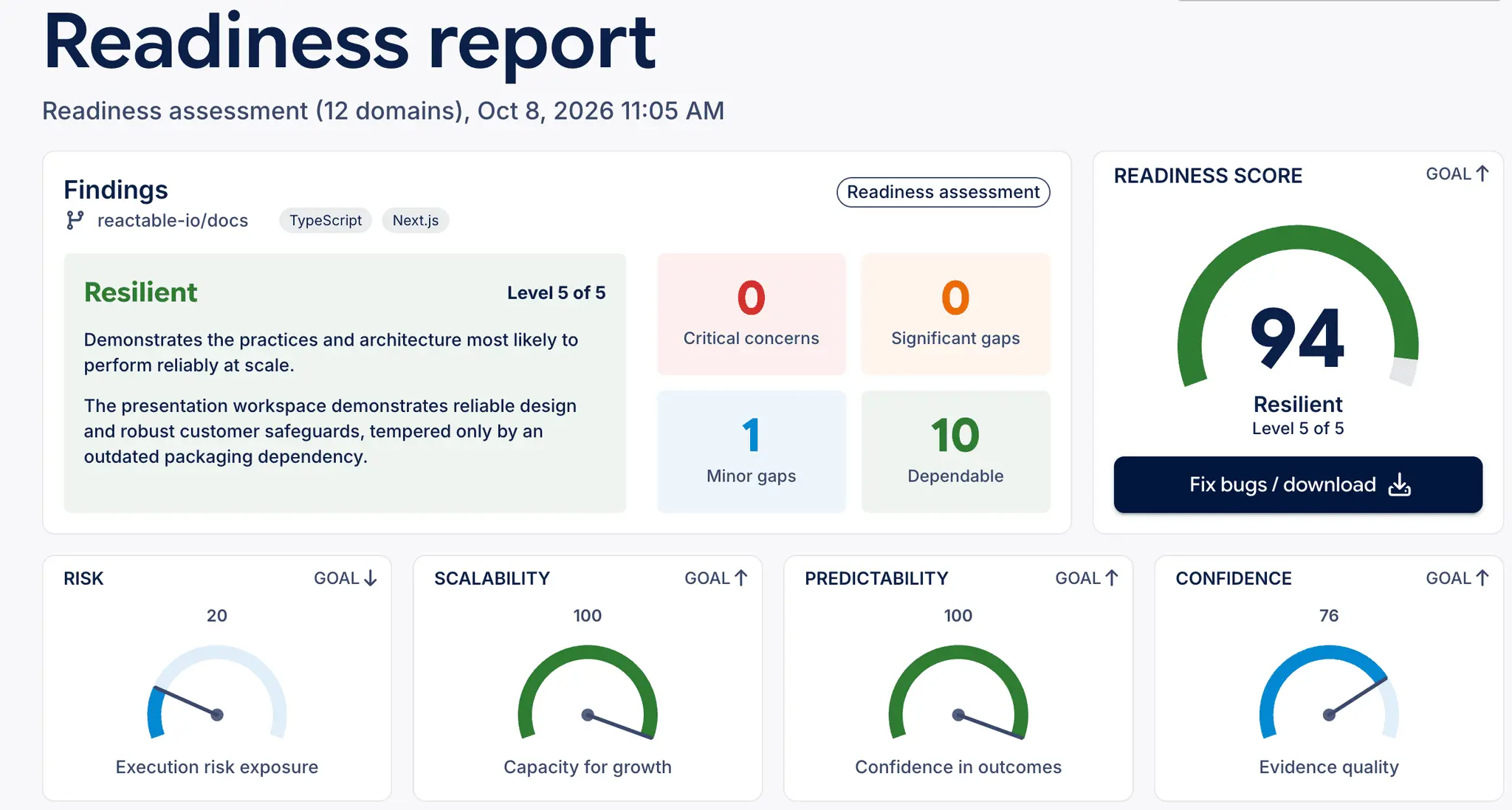Screen dimensions: 1512x810
Task: Click the PREDICTABILITY card title
Action: click(876, 579)
